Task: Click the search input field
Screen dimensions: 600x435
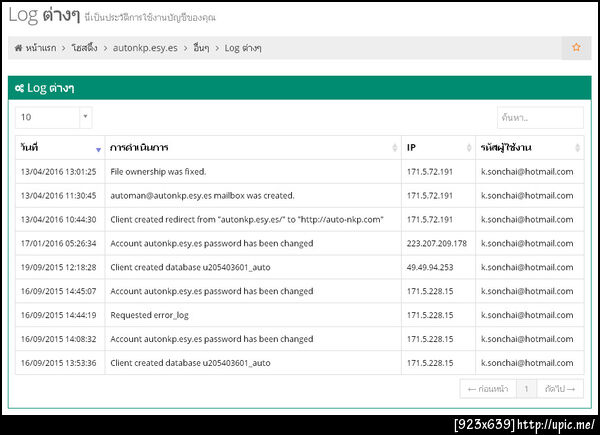Action: tap(540, 117)
